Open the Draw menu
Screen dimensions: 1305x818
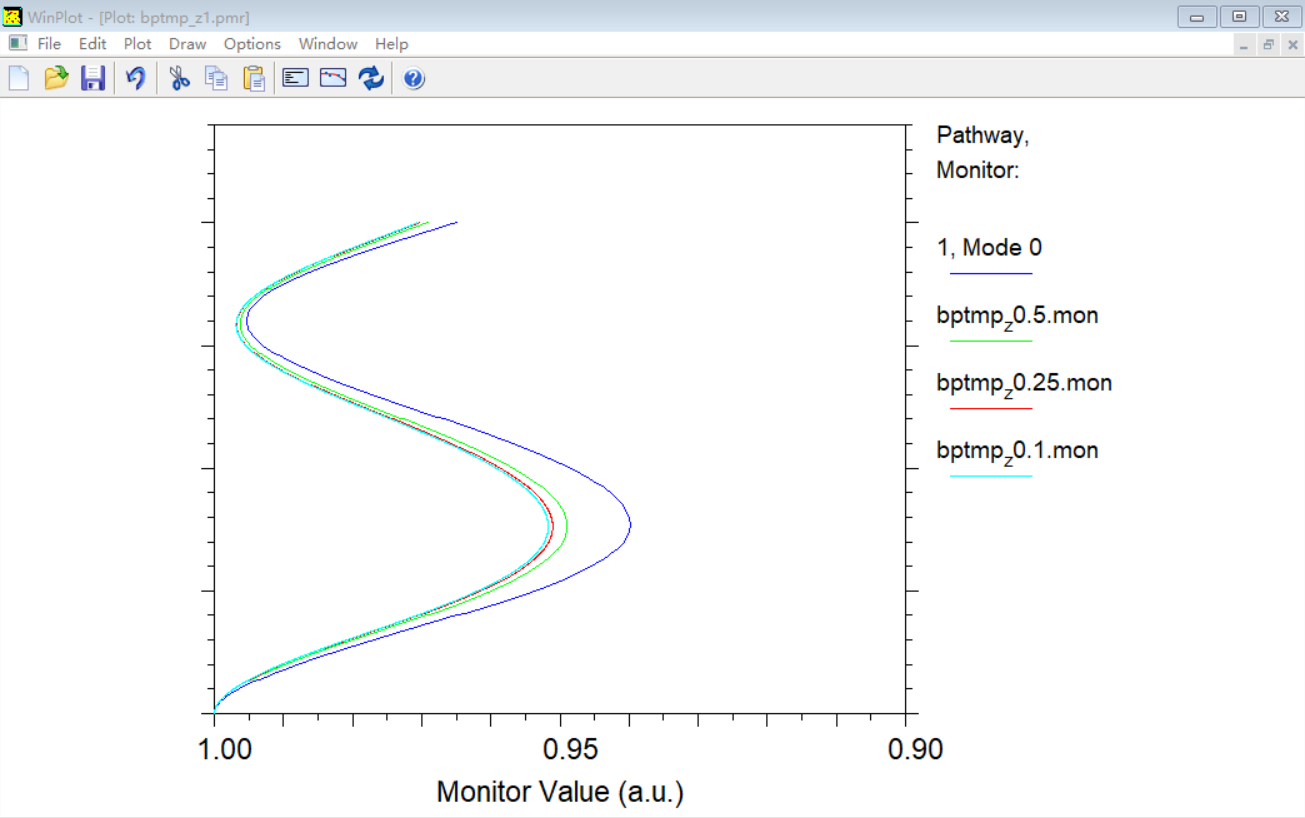[188, 44]
